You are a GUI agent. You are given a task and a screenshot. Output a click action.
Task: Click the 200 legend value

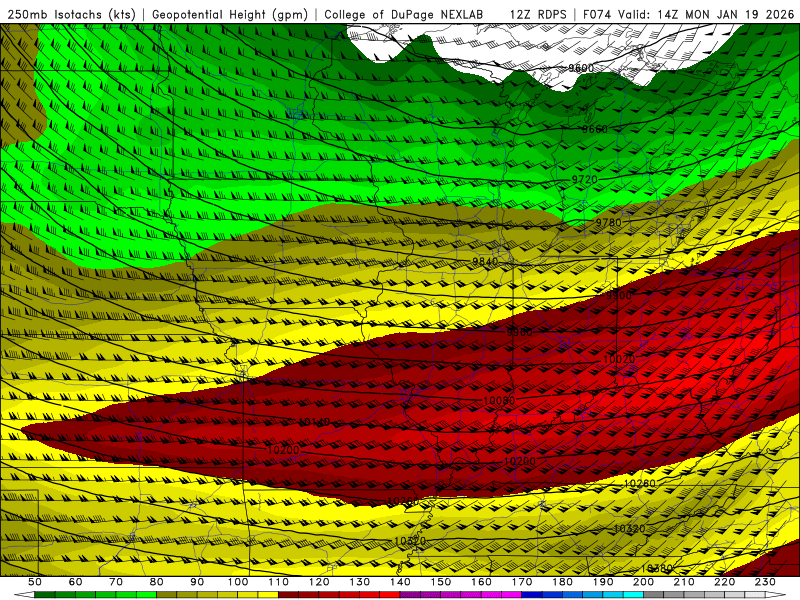(x=643, y=582)
